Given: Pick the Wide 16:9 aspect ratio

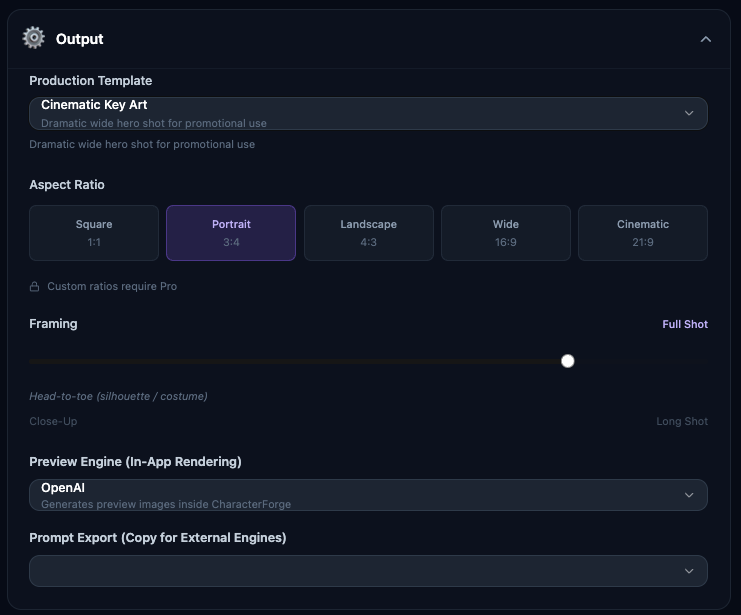Looking at the screenshot, I should [x=506, y=233].
